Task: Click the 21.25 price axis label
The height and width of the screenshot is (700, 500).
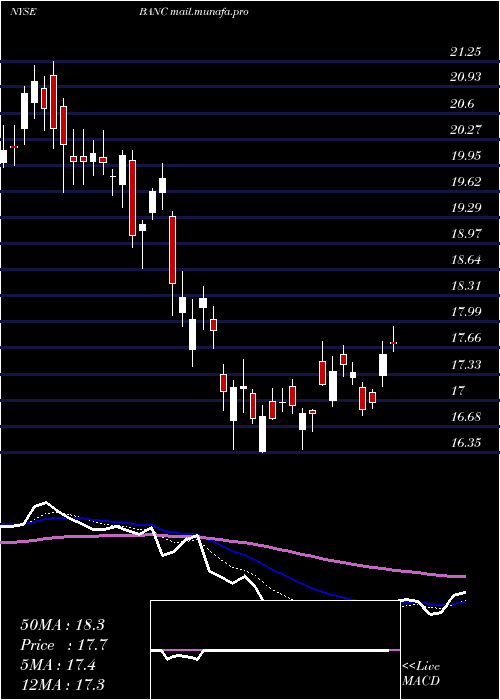Action: 466,51
